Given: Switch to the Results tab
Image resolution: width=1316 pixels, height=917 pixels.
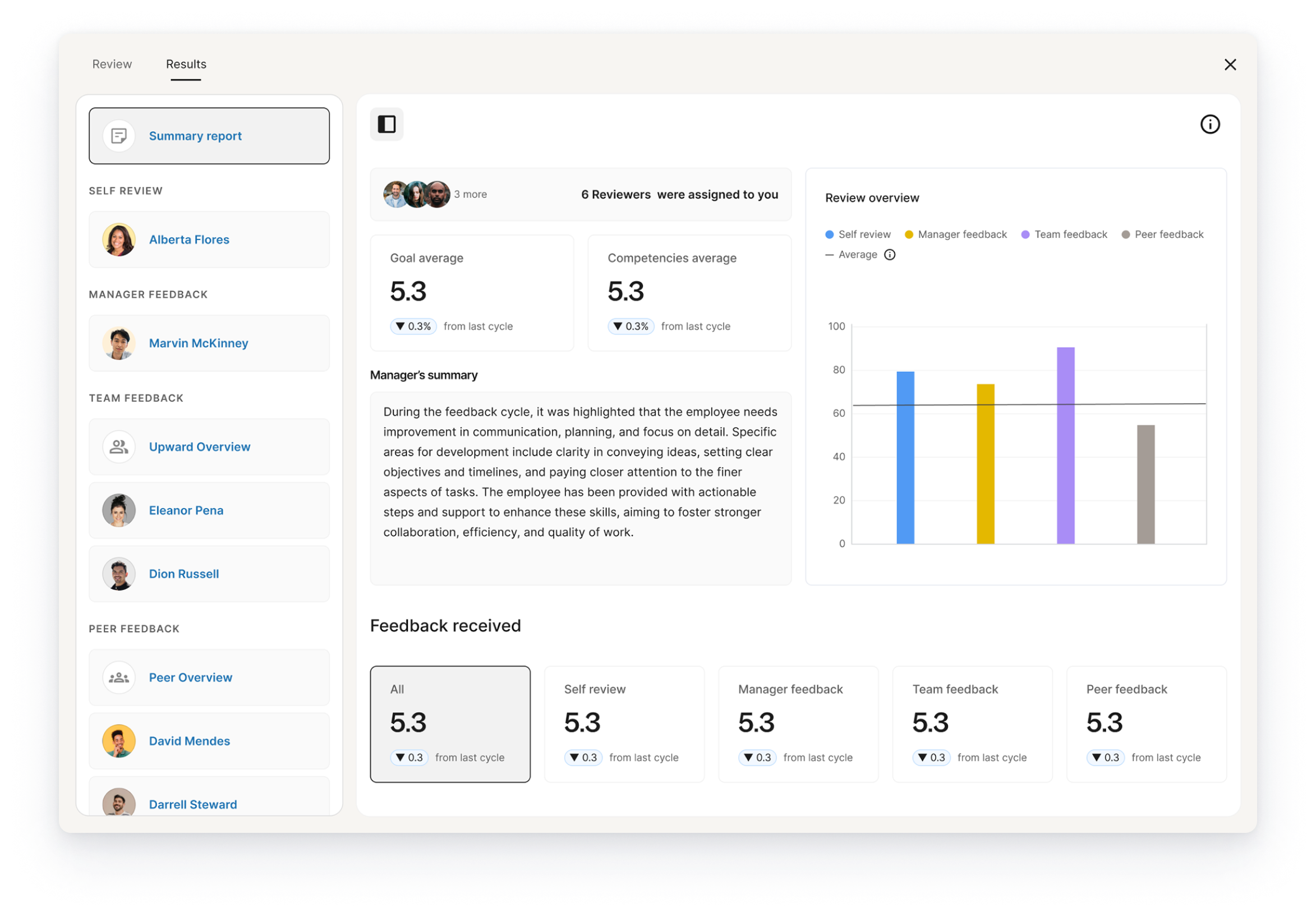Looking at the screenshot, I should (x=185, y=63).
